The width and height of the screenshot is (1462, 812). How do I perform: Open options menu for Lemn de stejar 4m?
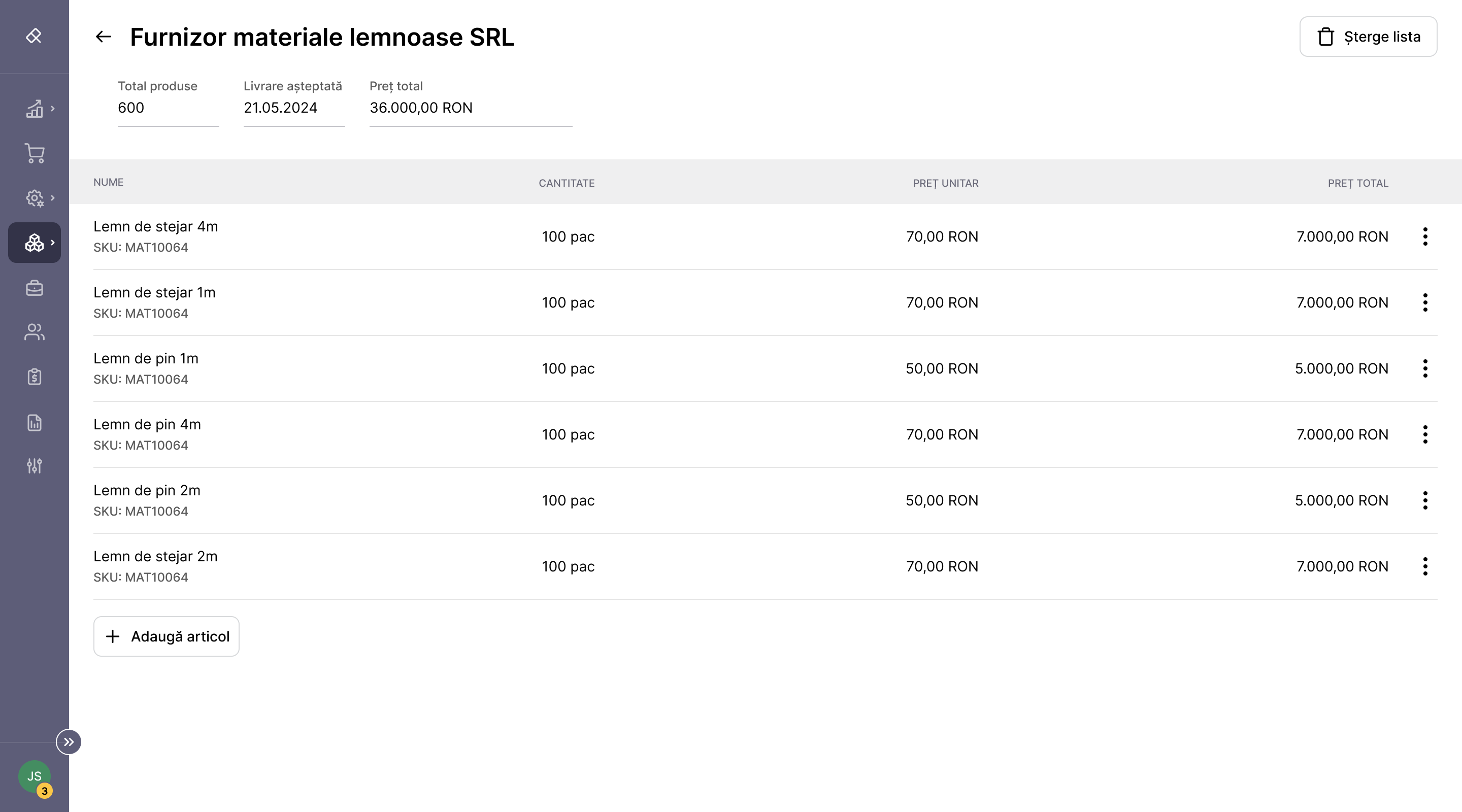point(1425,236)
